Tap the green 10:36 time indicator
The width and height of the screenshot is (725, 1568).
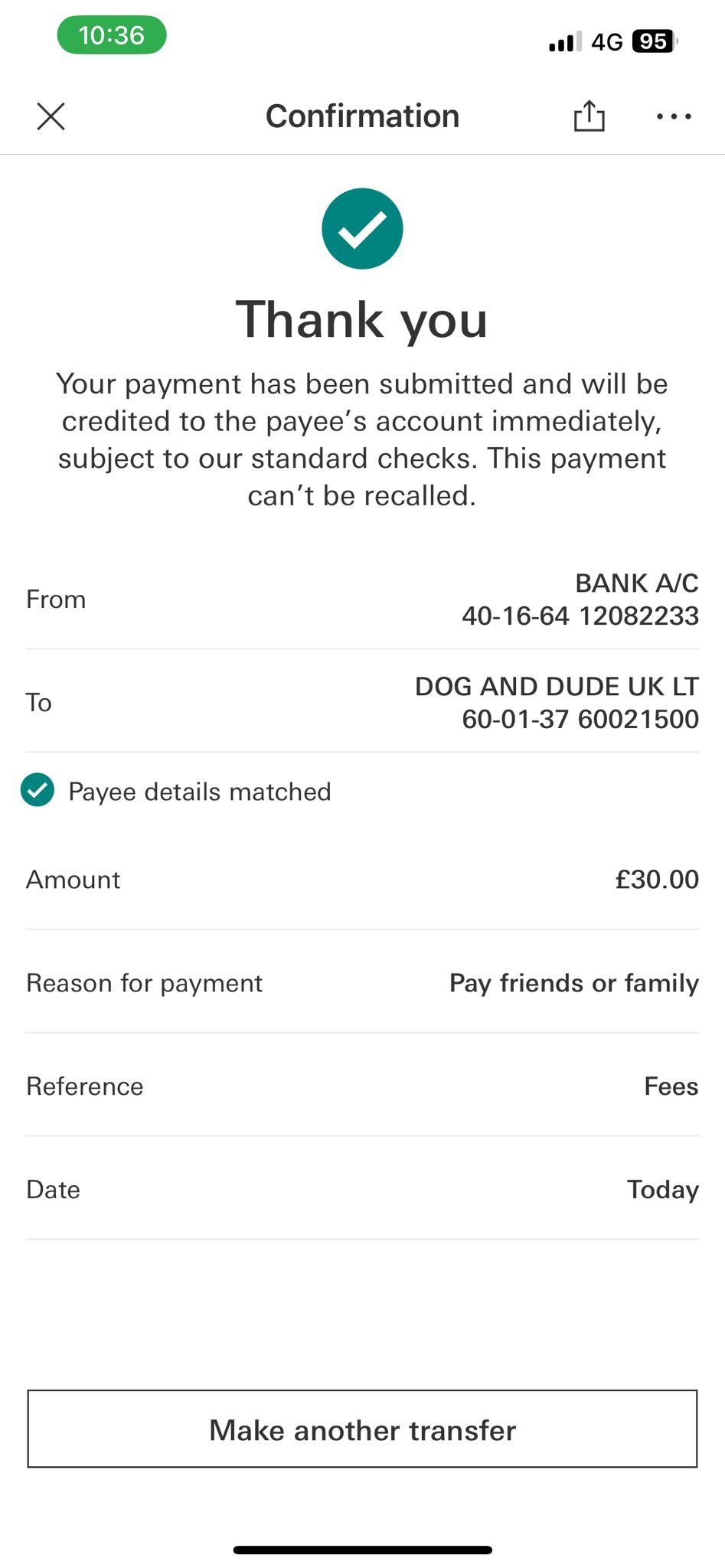(x=112, y=35)
